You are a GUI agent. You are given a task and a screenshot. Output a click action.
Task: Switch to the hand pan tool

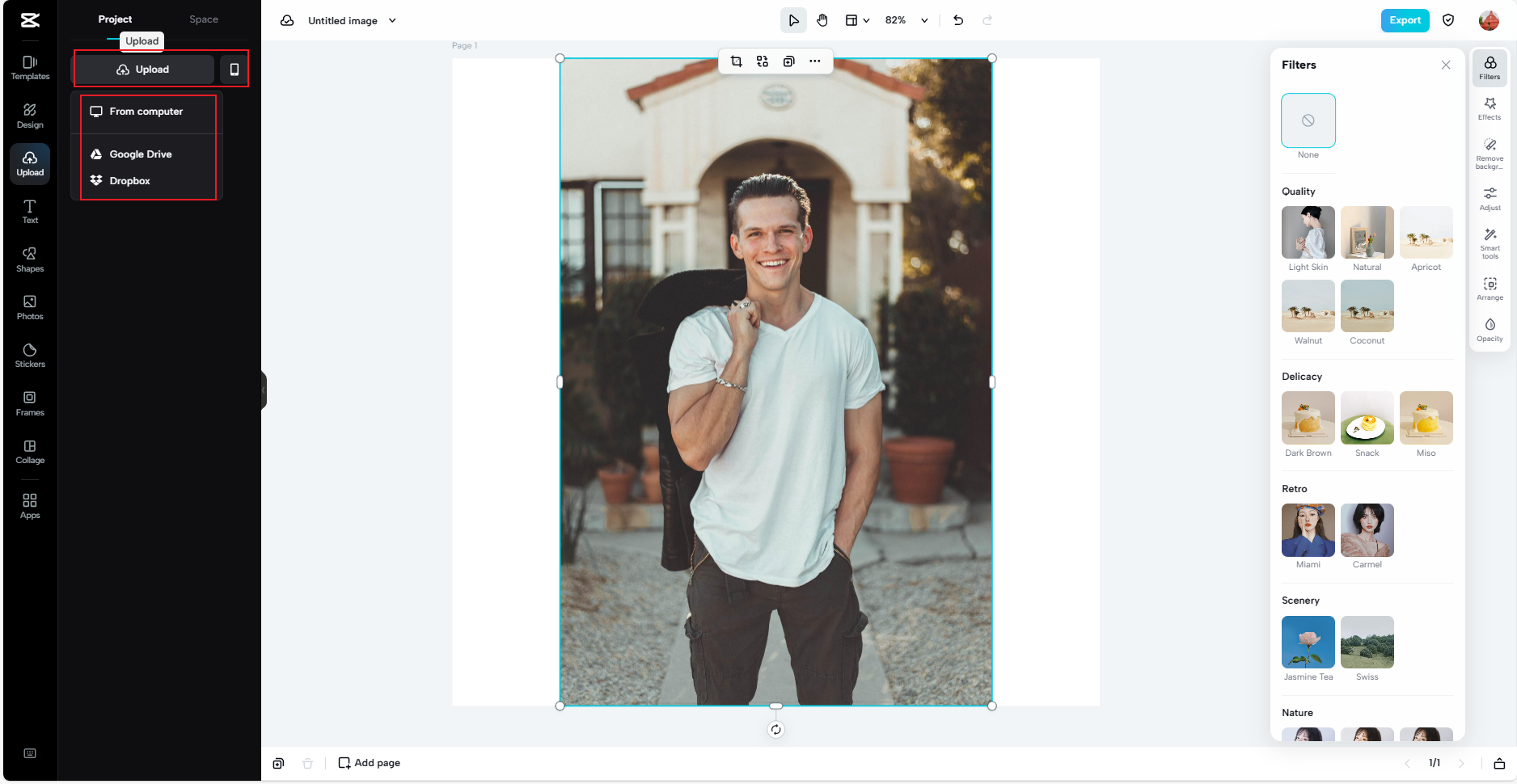tap(822, 20)
